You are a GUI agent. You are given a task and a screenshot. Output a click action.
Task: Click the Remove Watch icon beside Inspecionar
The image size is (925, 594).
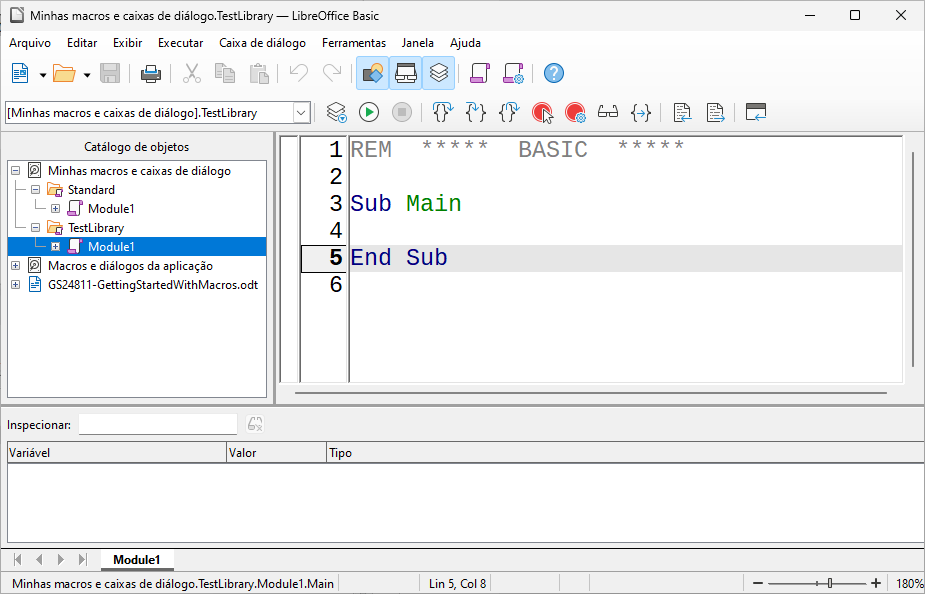tap(255, 424)
